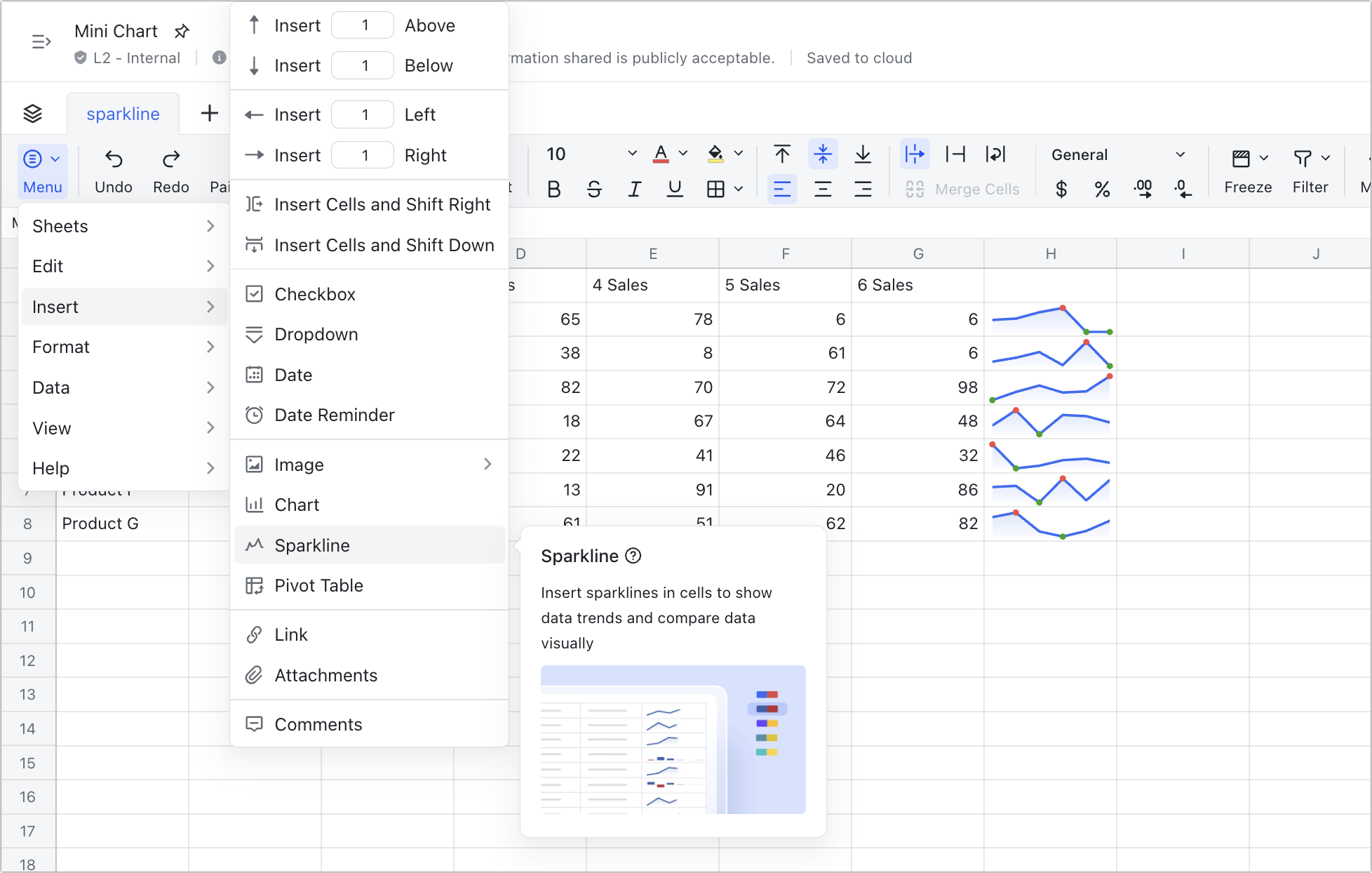
Task: Pin the Mini Chart document
Action: click(x=182, y=31)
